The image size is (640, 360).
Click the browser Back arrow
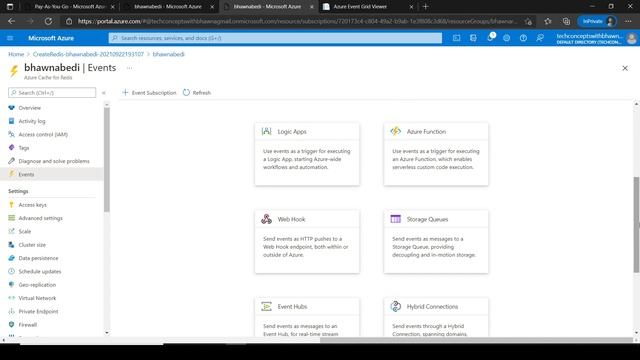[11, 21]
